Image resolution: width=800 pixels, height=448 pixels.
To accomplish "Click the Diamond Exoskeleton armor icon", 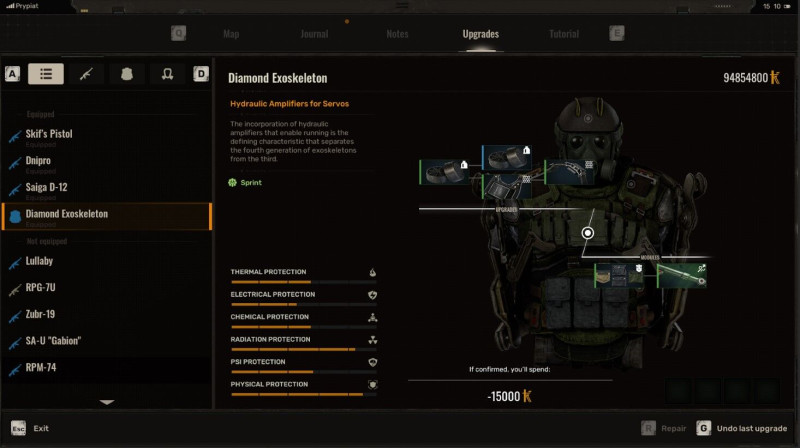I will pyautogui.click(x=15, y=216).
